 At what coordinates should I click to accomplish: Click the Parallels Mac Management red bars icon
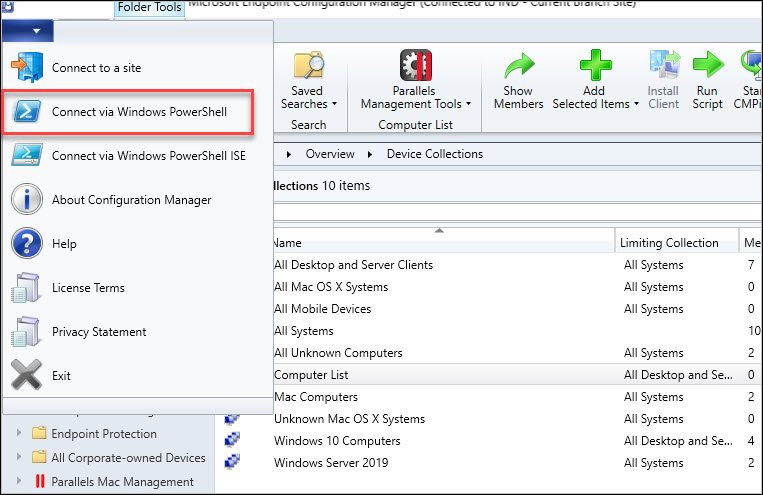coord(40,481)
